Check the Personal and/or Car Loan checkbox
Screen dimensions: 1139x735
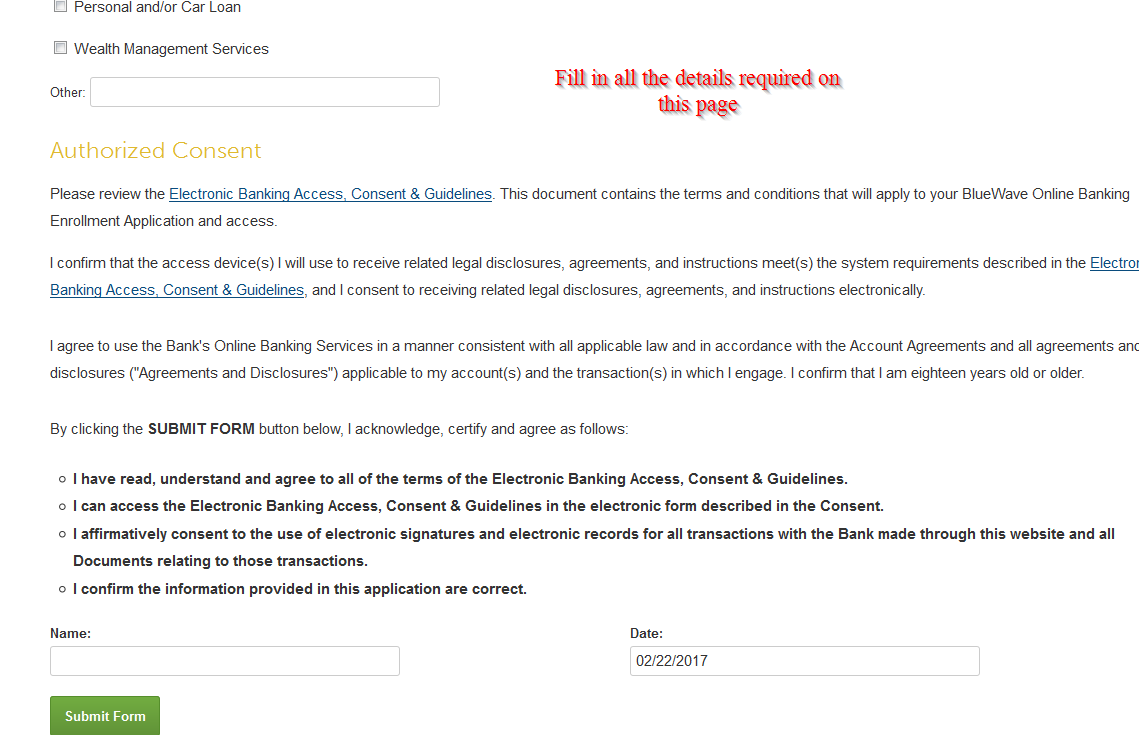pos(60,6)
